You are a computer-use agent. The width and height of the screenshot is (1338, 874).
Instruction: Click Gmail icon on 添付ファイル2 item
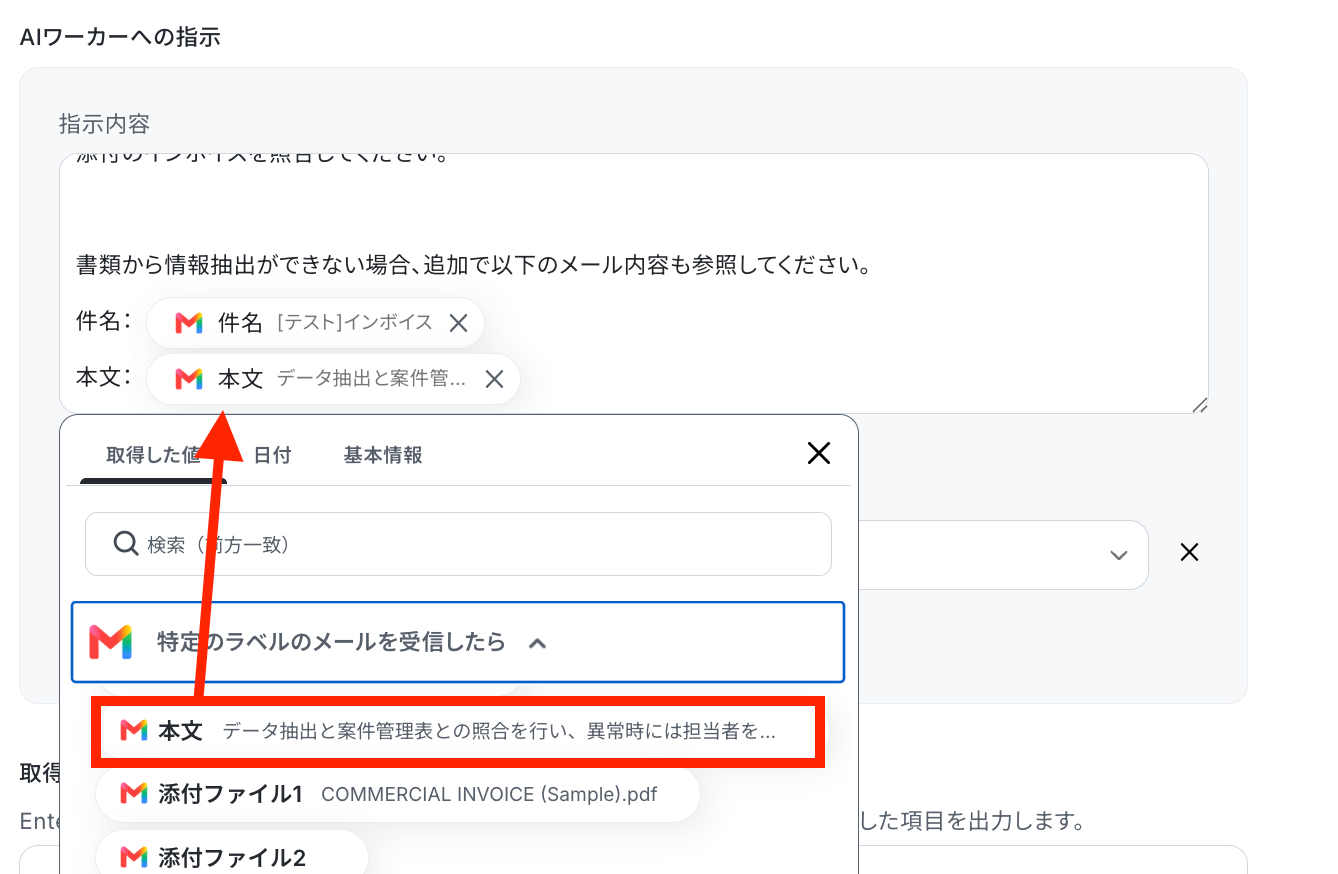coord(134,857)
